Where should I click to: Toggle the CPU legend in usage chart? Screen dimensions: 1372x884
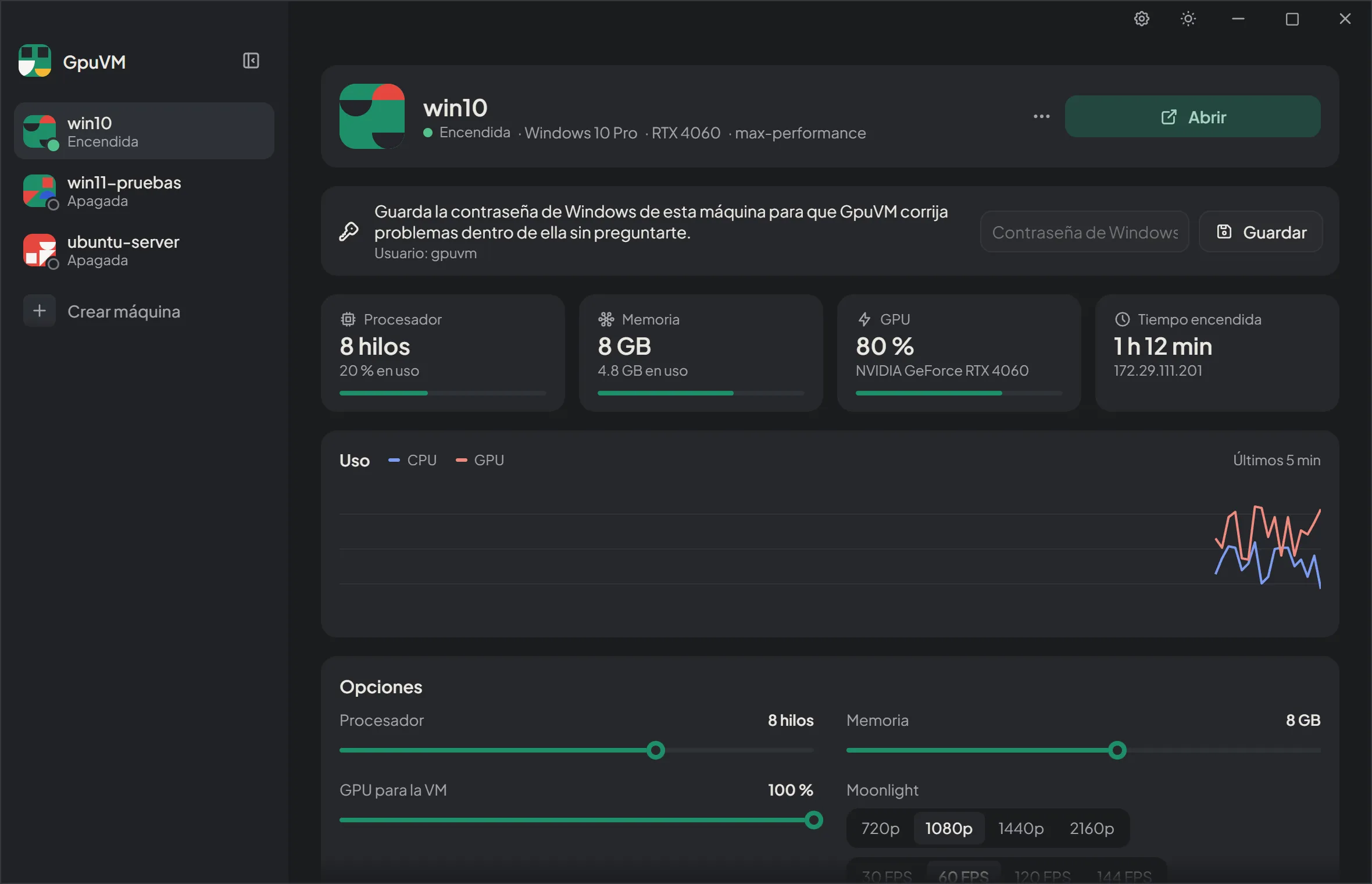412,460
